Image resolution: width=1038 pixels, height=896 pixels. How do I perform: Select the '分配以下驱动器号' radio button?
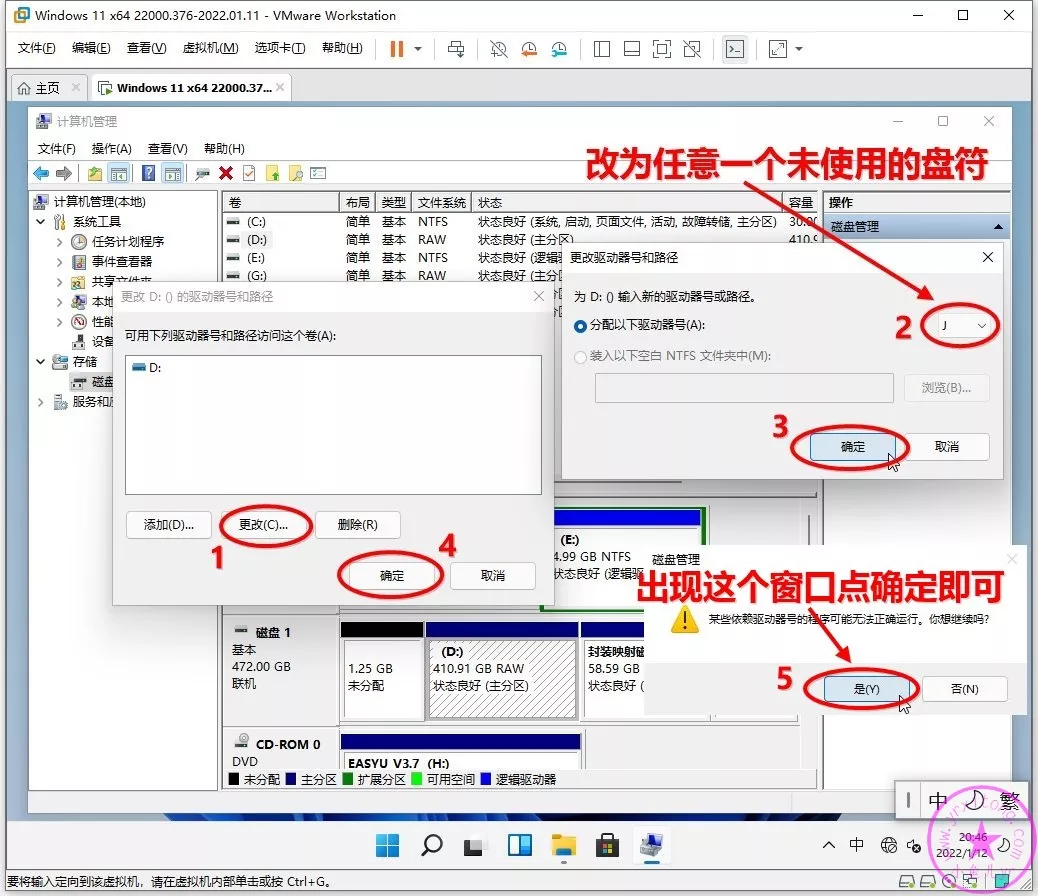coord(581,326)
